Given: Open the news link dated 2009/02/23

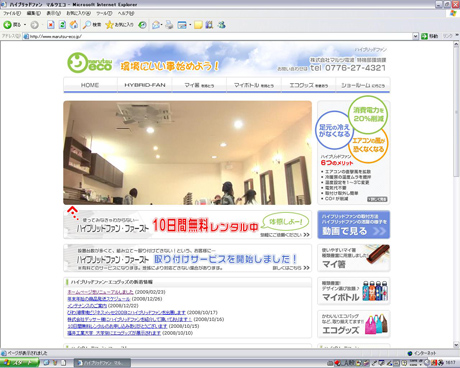Looking at the screenshot, I should pos(100,292).
